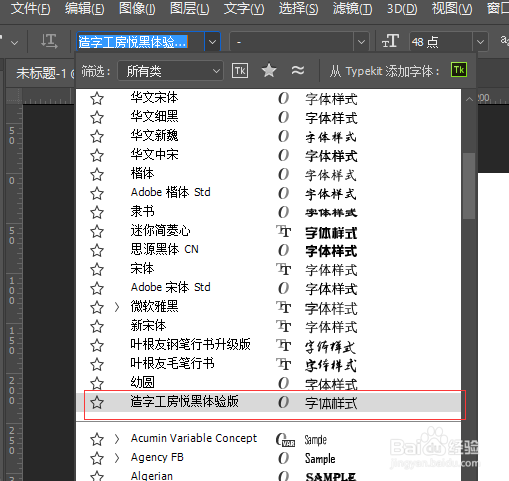The height and width of the screenshot is (481, 509).
Task: Click 48 点 font size field
Action: pos(441,42)
